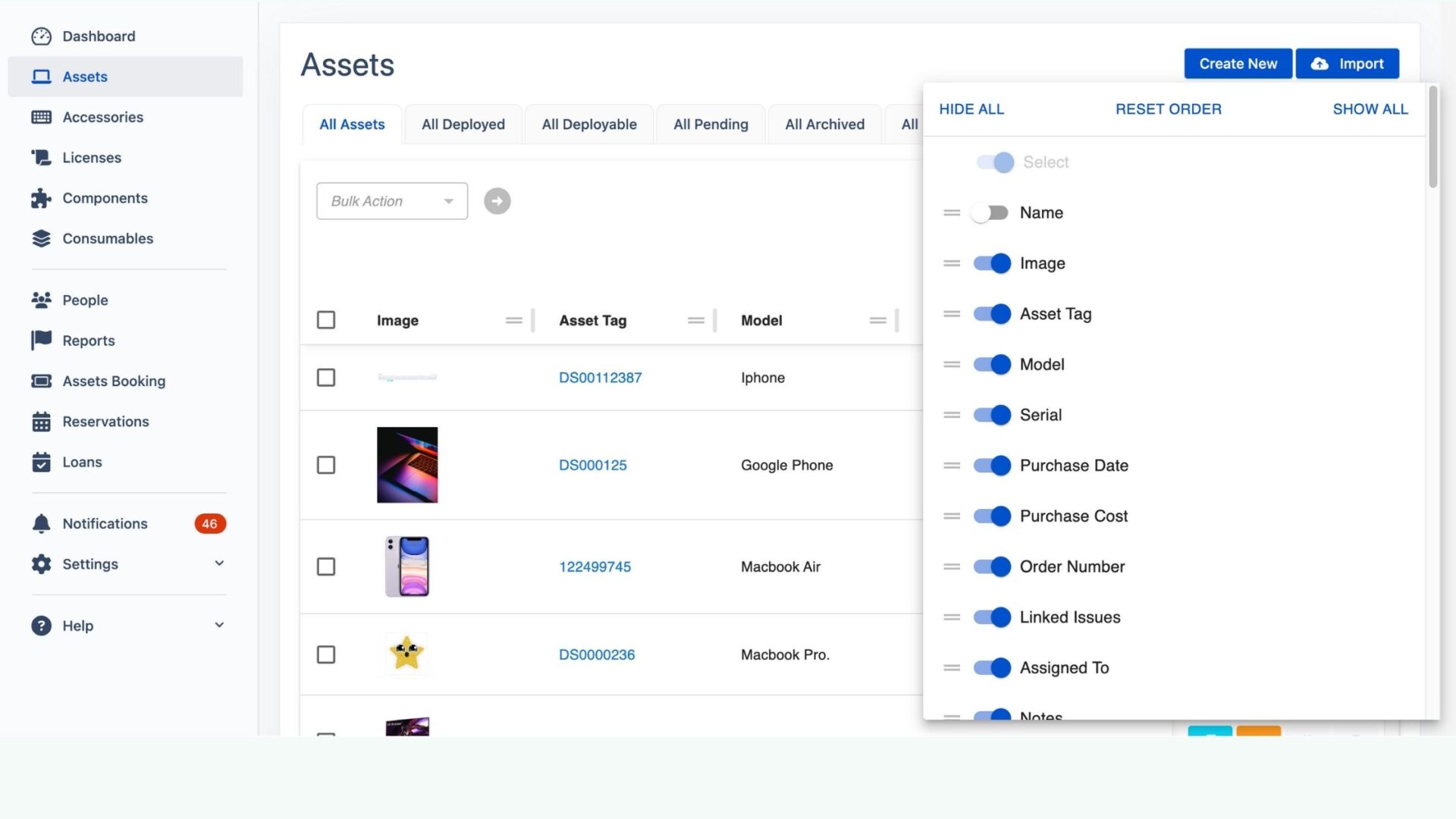Turn off the Purchase Cost column toggle
The height and width of the screenshot is (819, 1456).
[x=992, y=516]
